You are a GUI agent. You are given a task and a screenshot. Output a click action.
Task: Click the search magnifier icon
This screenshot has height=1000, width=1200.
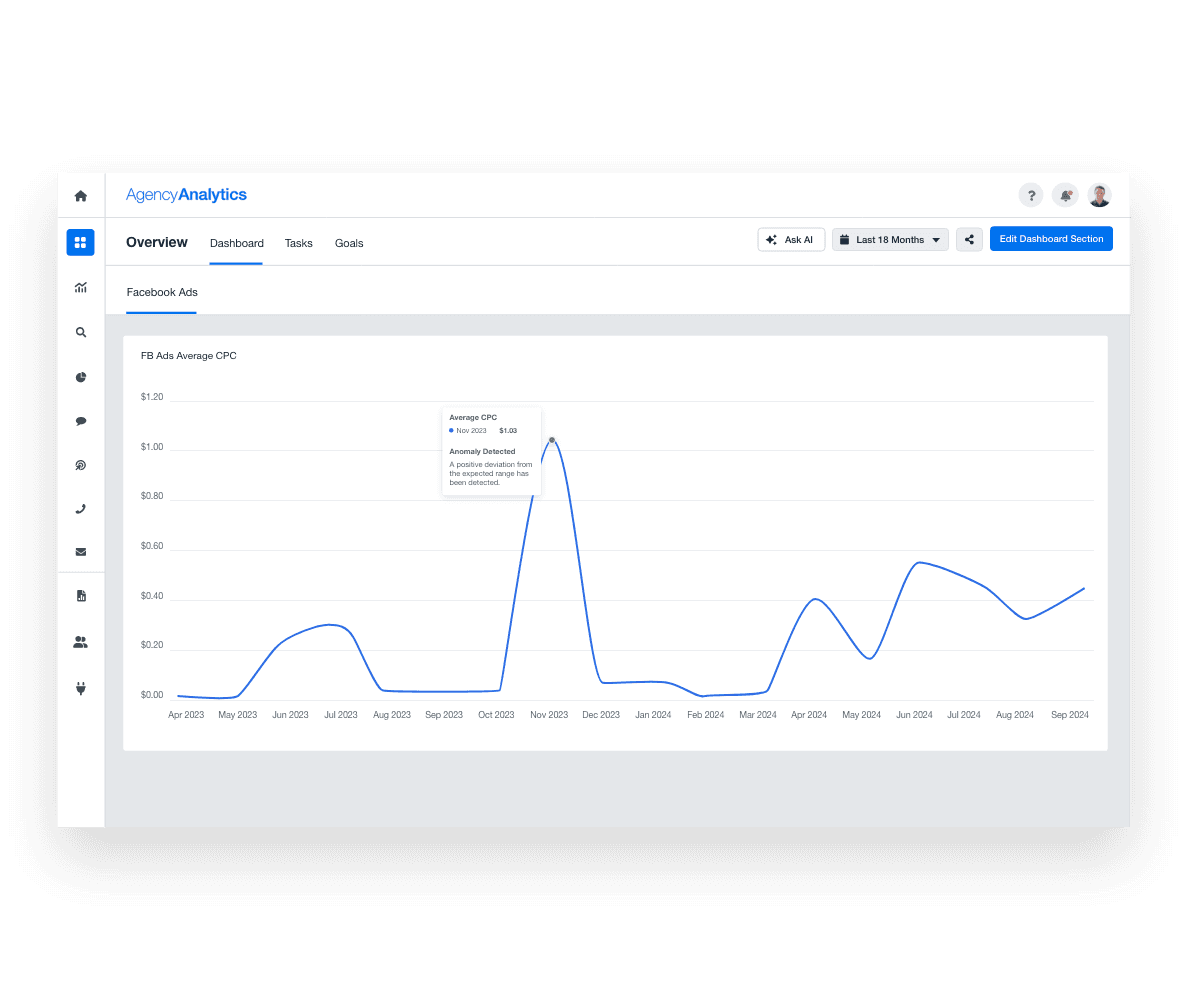(80, 332)
